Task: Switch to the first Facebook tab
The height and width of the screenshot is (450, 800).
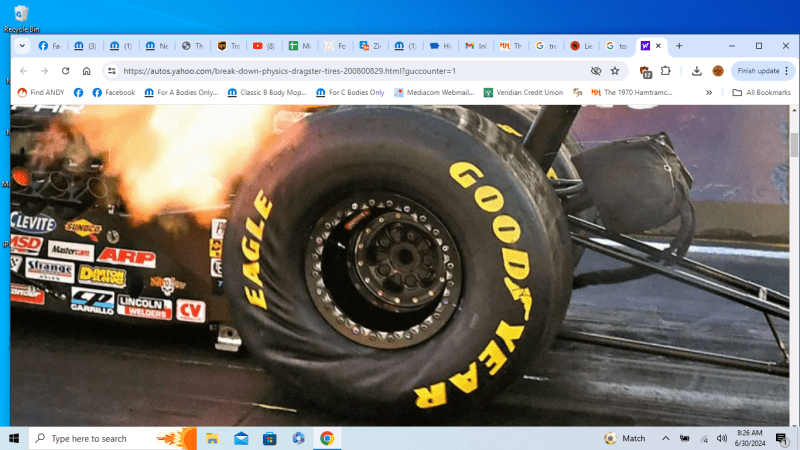Action: click(49, 46)
